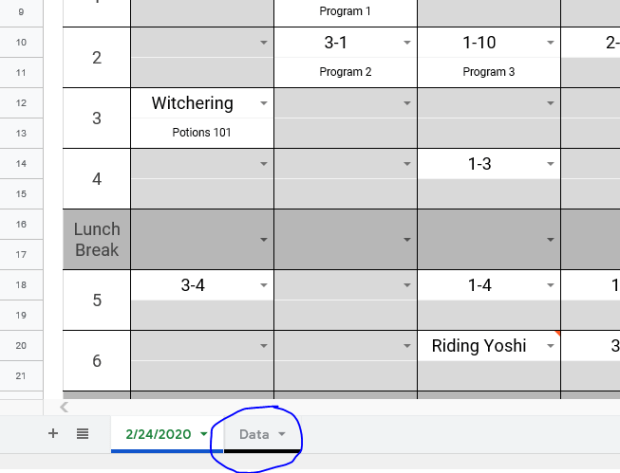Open the dropdown in cell 3-1
620x473 pixels.
click(x=407, y=43)
